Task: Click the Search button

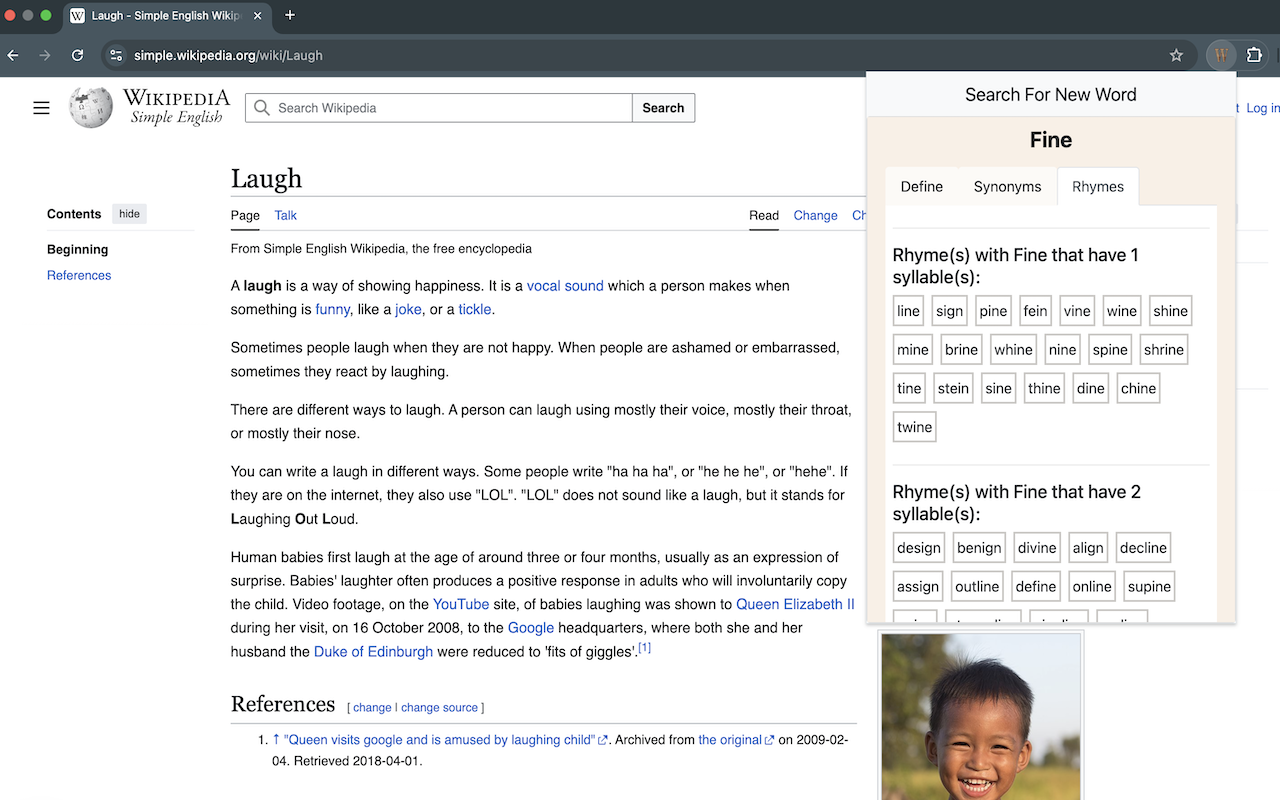Action: pos(663,107)
